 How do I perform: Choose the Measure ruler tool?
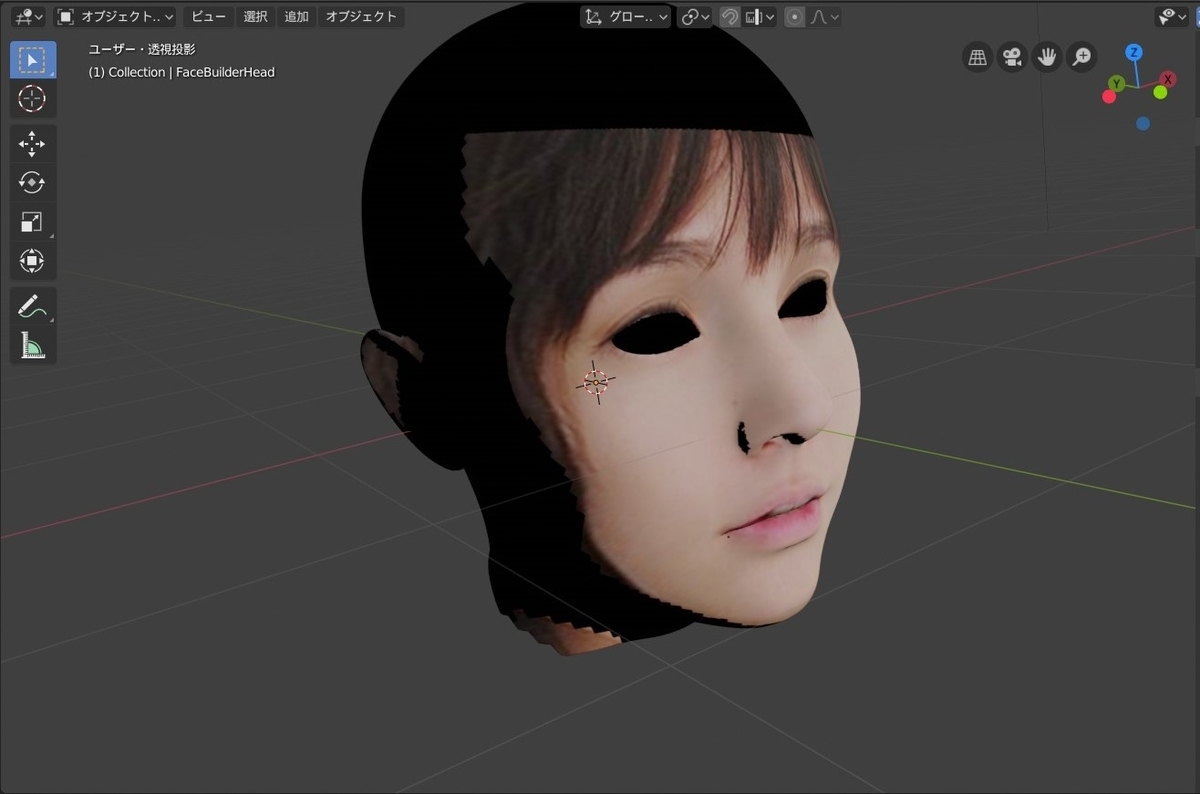coord(33,346)
